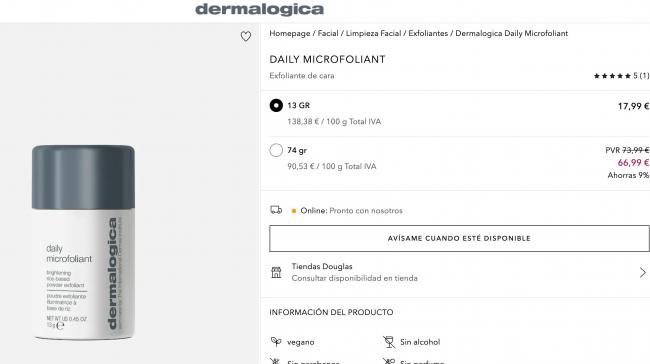Click the vegano leaf icon
The image size is (650, 364).
276,342
